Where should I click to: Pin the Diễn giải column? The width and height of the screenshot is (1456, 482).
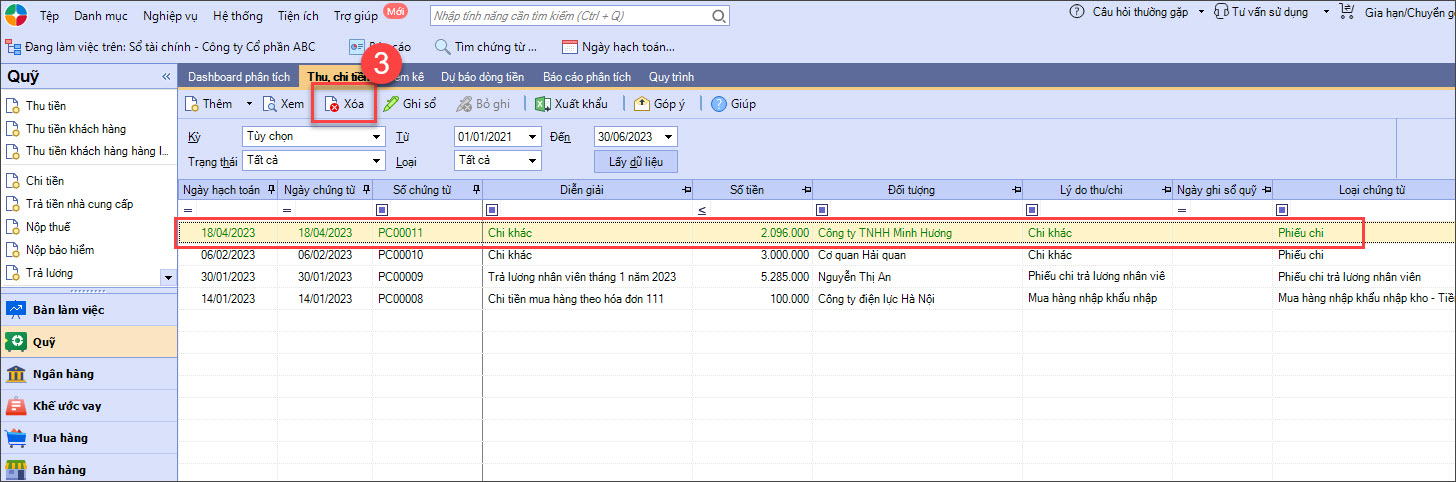pos(686,189)
